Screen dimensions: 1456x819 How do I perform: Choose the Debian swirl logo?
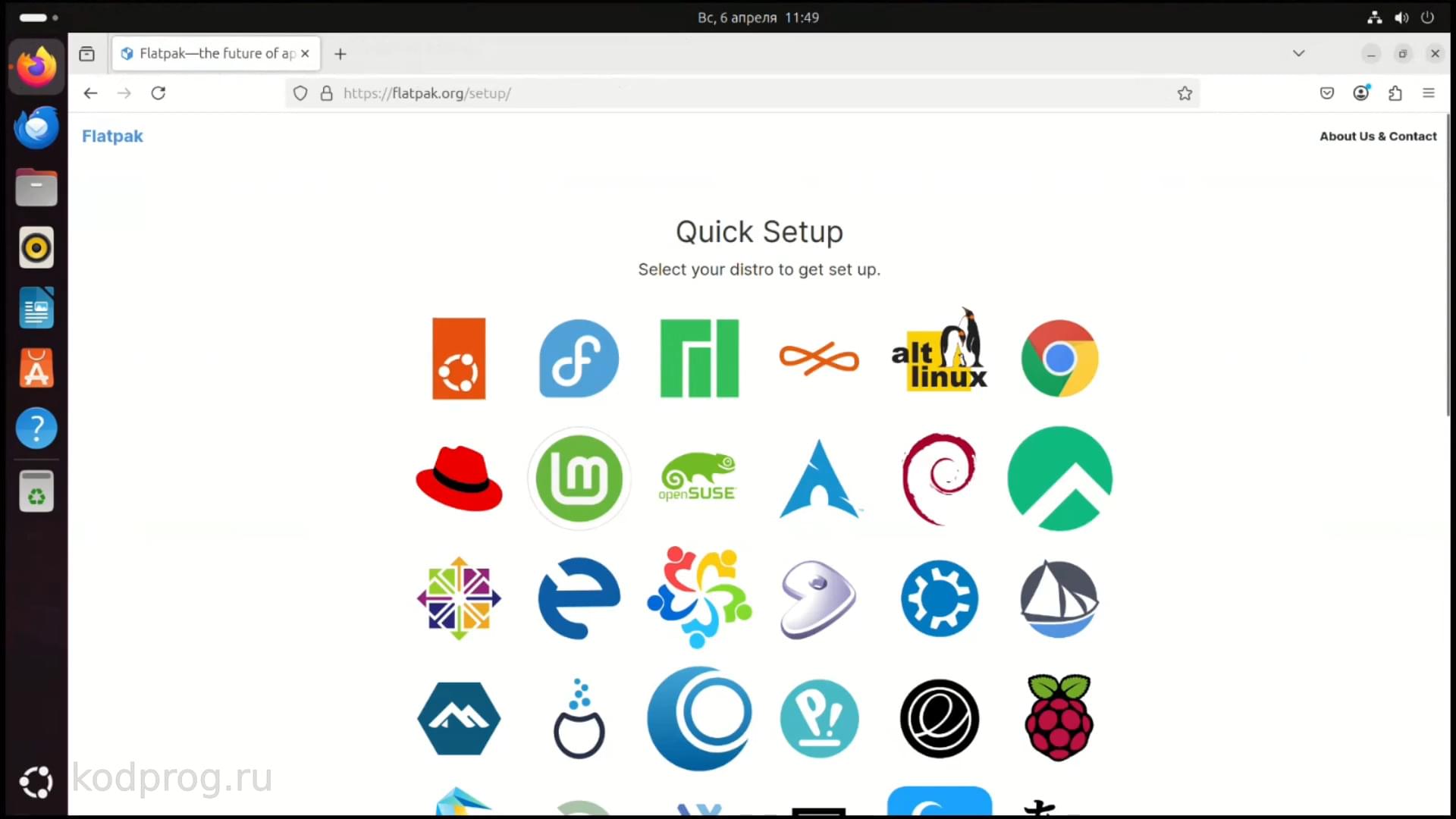939,479
